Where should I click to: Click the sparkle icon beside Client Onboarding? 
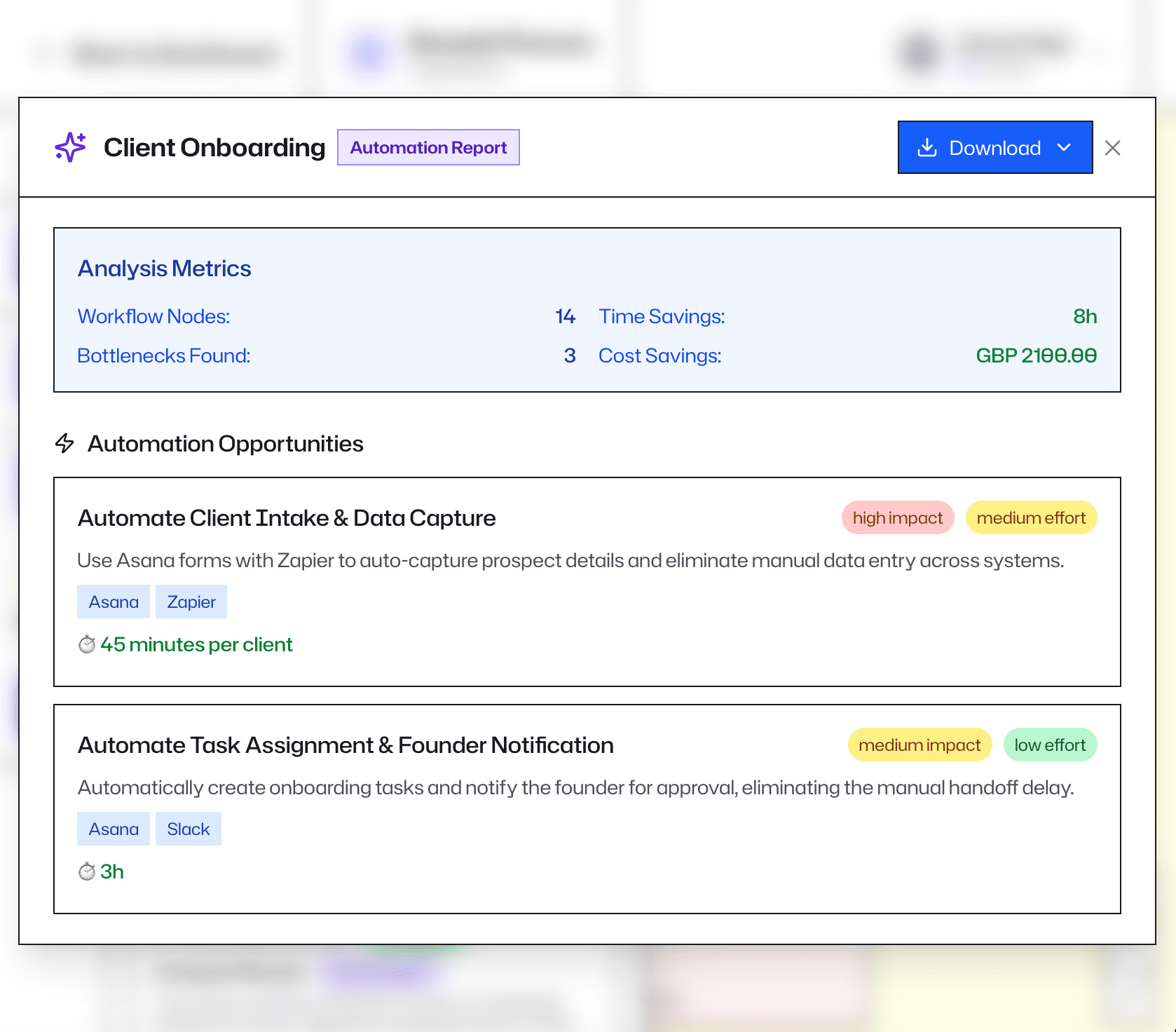pos(70,147)
